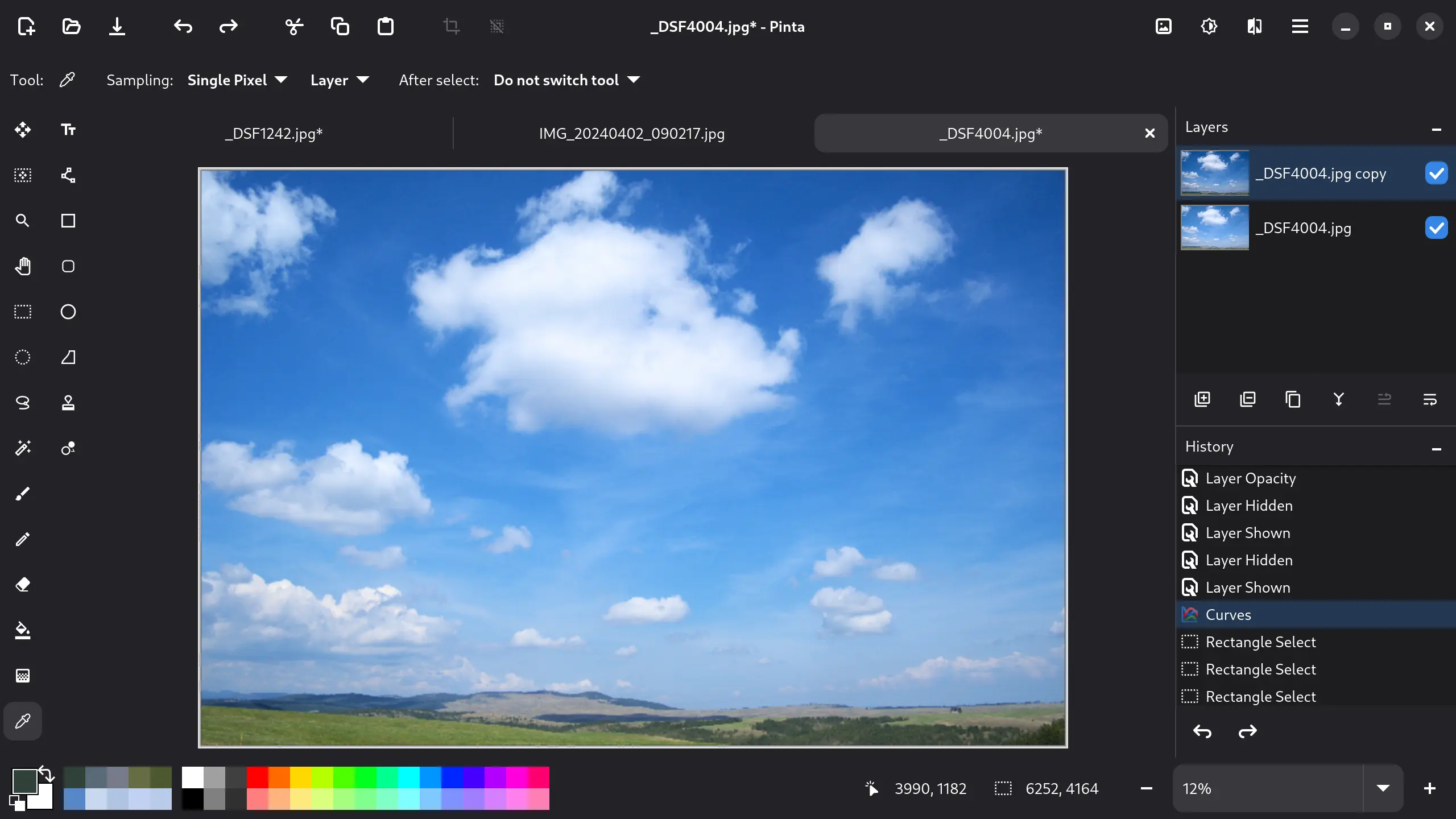Open the main hamburger menu
This screenshot has width=1456, height=819.
click(1300, 26)
